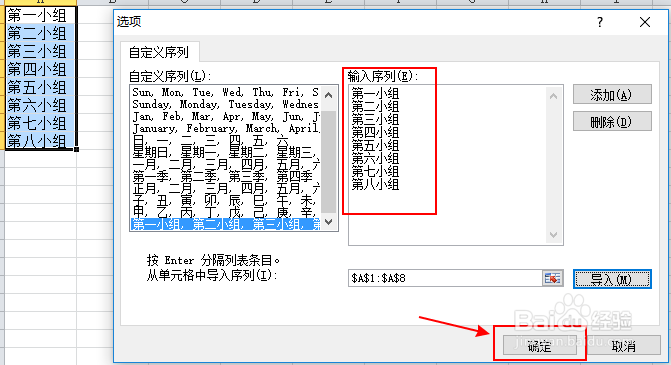Select the 星期日, 星期一 list entry

[225, 152]
